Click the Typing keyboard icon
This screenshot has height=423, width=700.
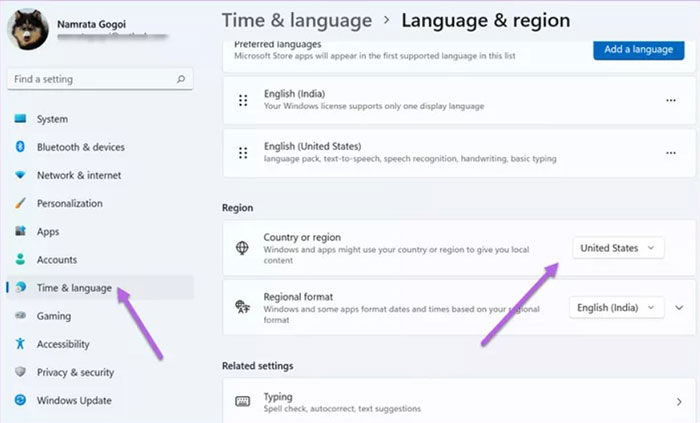(x=242, y=401)
